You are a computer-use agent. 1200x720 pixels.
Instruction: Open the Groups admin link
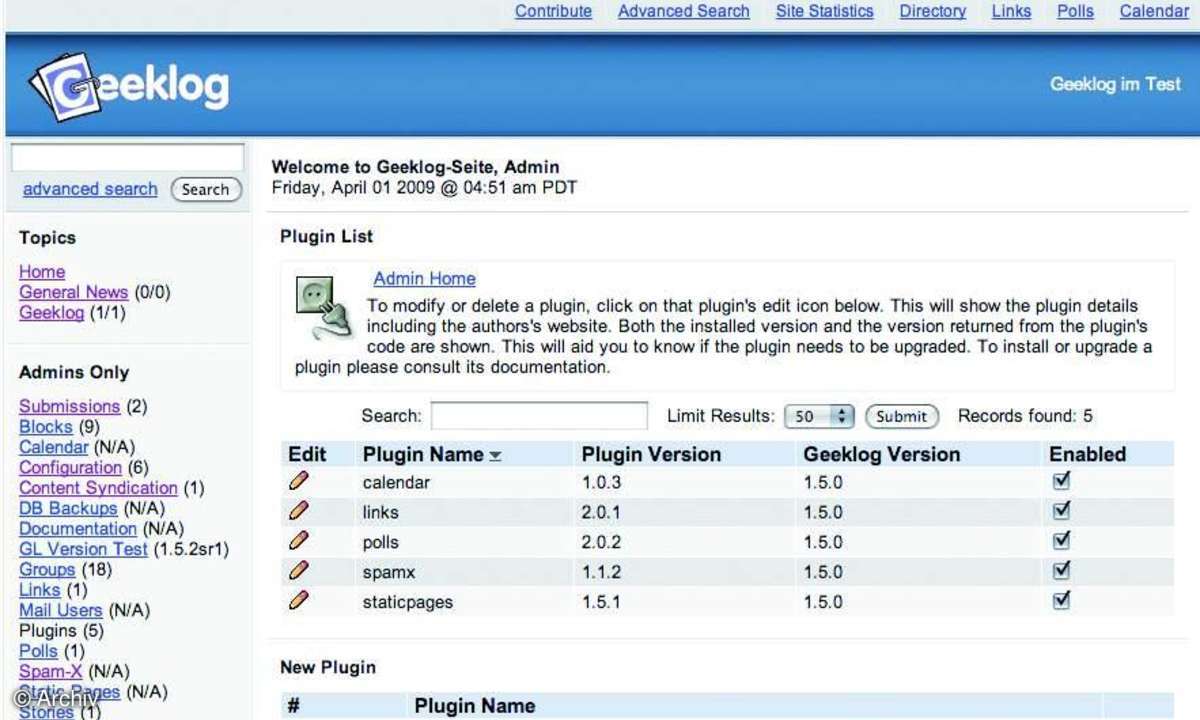click(x=47, y=569)
